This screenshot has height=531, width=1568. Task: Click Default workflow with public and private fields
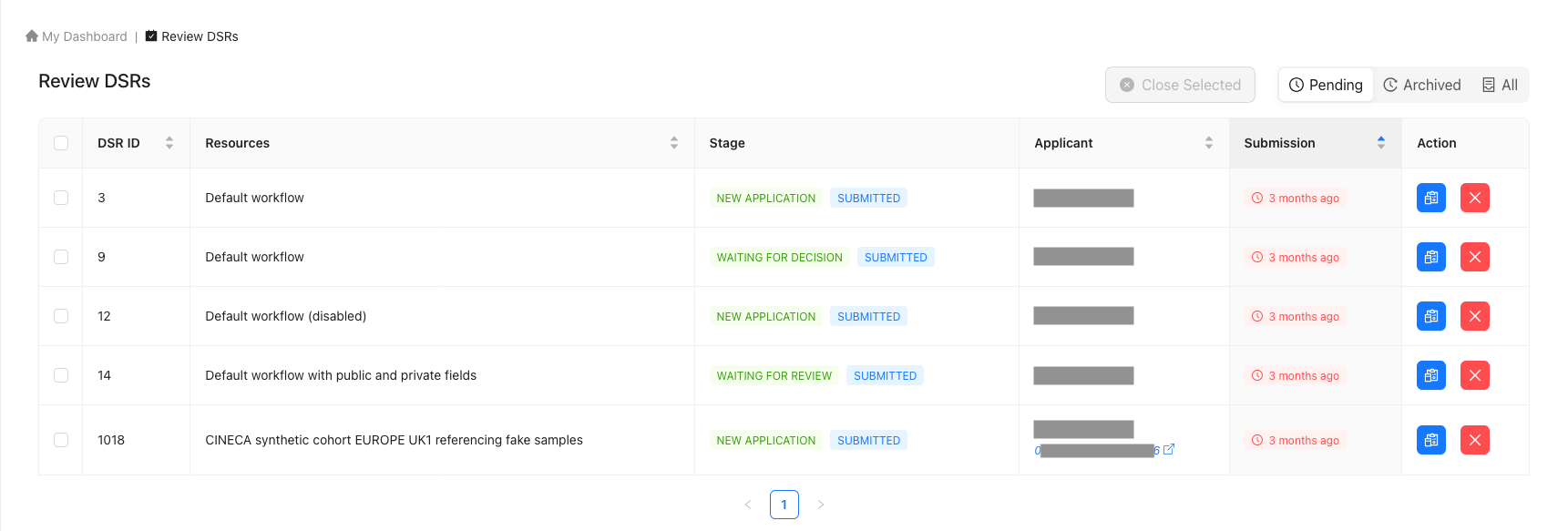tap(341, 375)
